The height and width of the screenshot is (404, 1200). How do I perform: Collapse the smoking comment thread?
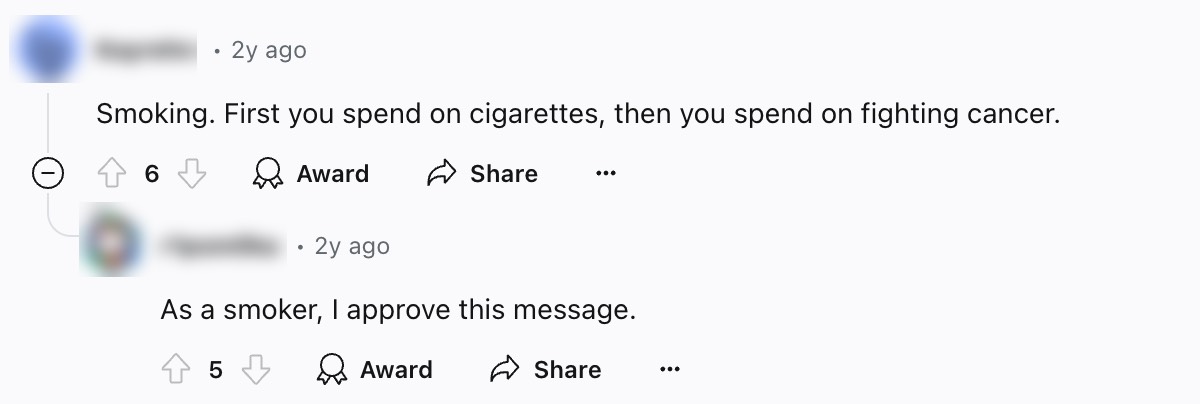(x=47, y=175)
